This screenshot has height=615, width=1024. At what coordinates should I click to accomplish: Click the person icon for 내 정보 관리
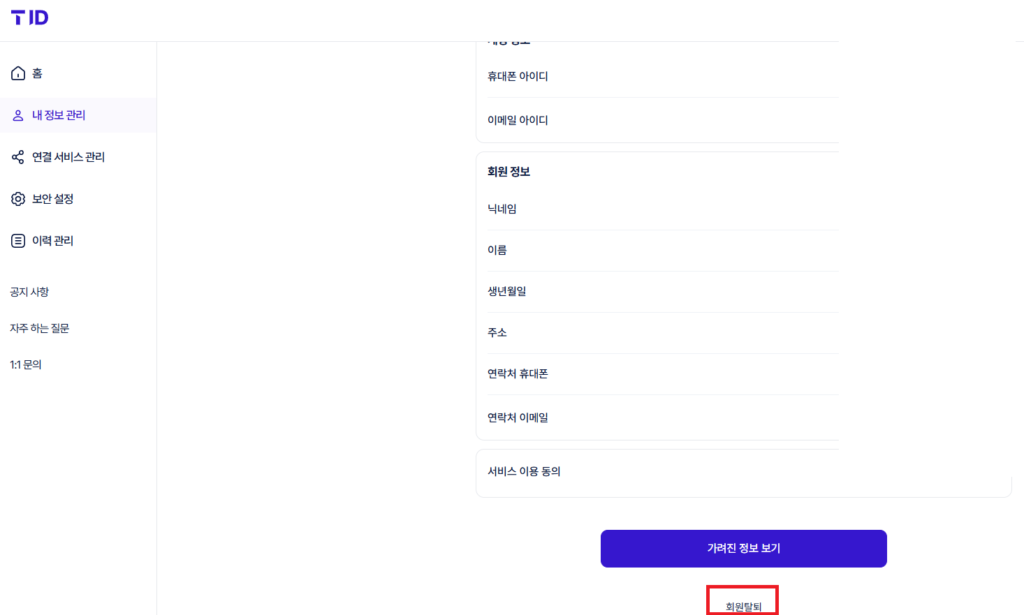(18, 116)
